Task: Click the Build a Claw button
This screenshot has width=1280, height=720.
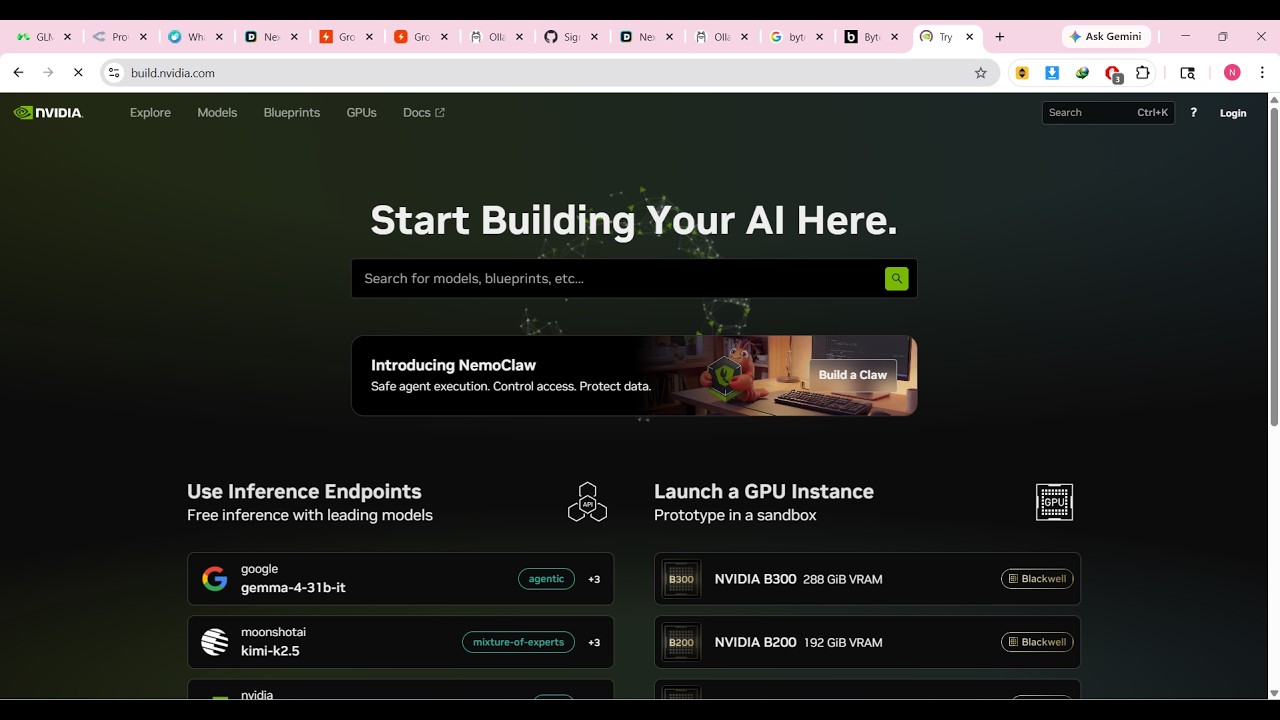Action: (x=853, y=375)
